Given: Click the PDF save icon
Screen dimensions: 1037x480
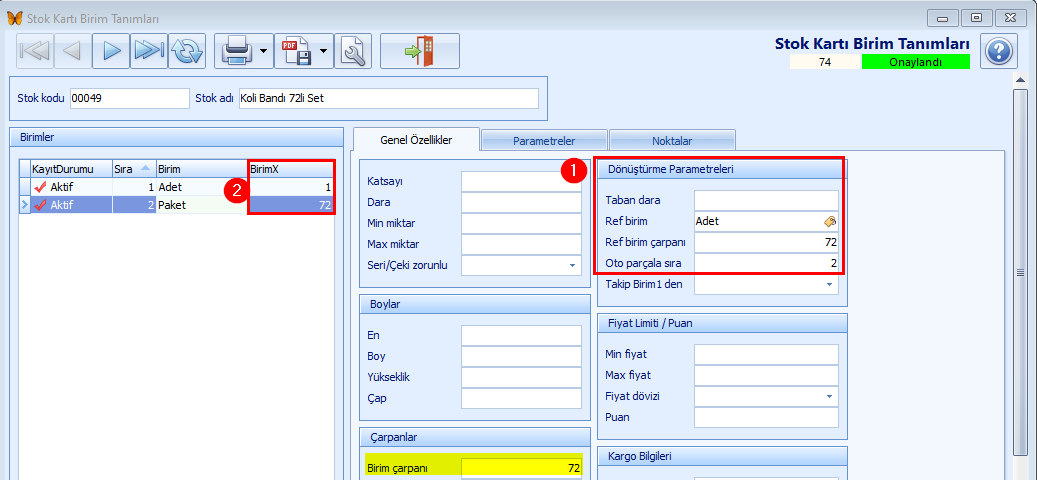Looking at the screenshot, I should point(296,51).
